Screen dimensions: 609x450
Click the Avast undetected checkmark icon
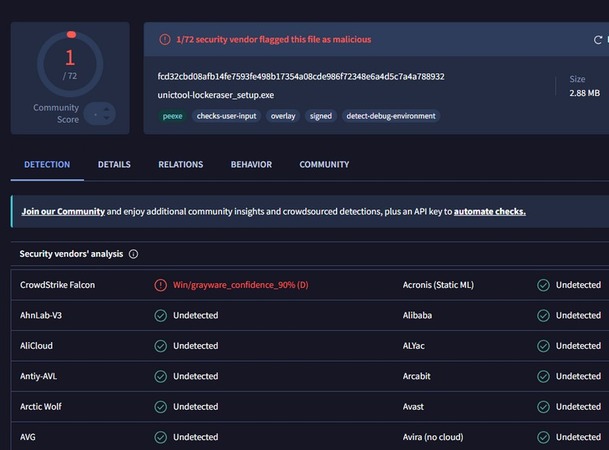coord(543,407)
